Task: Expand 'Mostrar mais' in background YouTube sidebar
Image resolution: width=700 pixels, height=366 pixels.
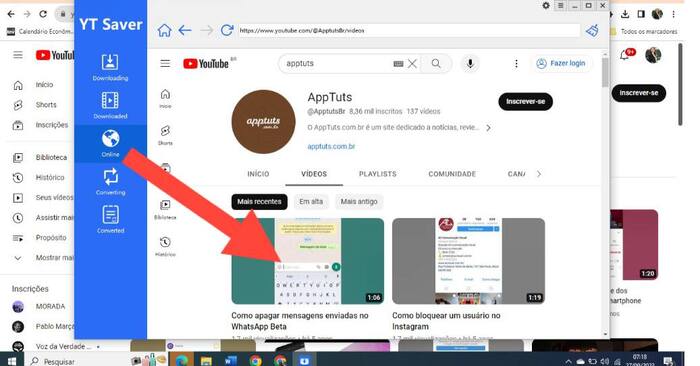Action: (43, 258)
